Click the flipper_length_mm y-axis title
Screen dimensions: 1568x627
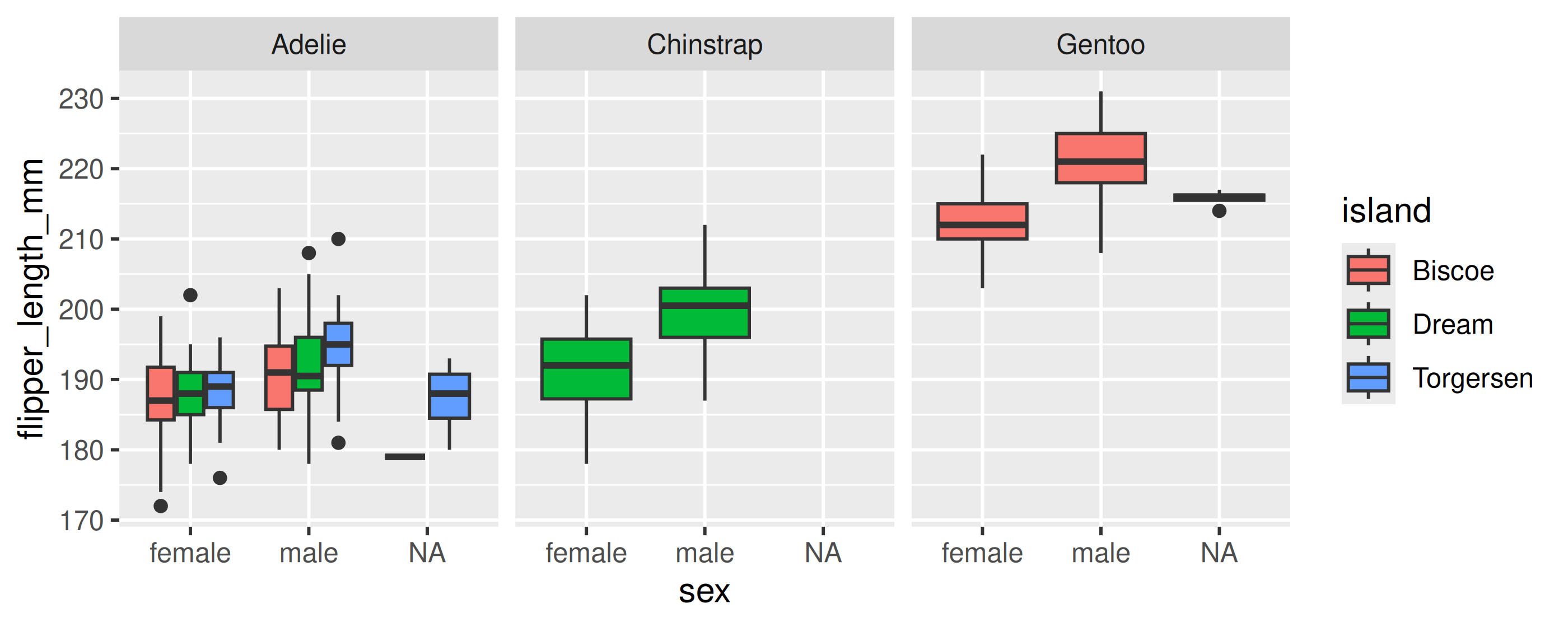(30, 298)
